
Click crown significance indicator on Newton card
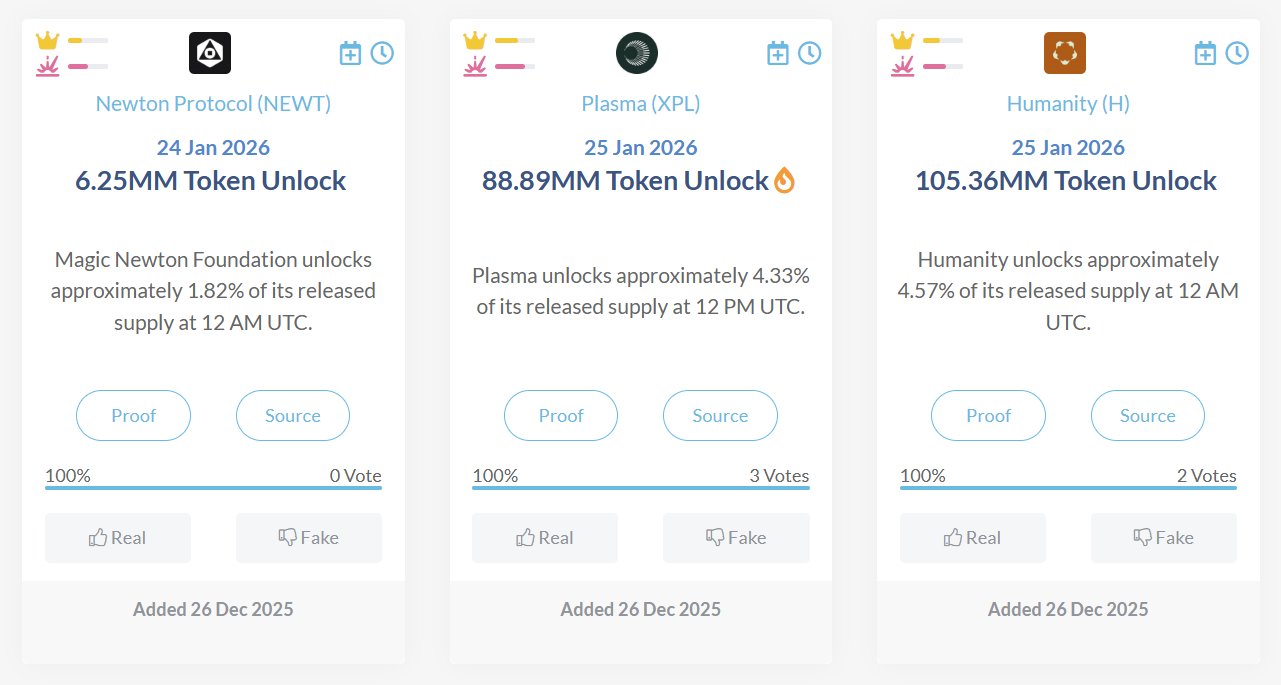[48, 41]
